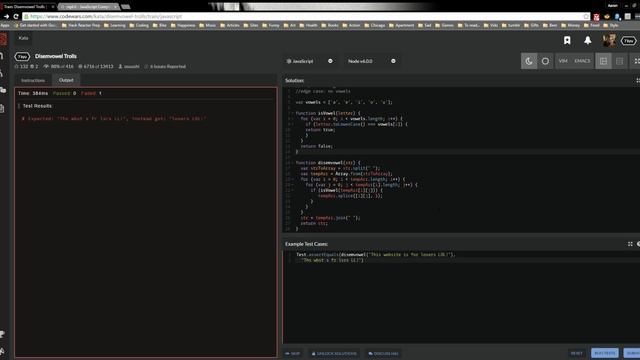Open the Hack Reactor Prep bookmark folder

tap(80, 25)
